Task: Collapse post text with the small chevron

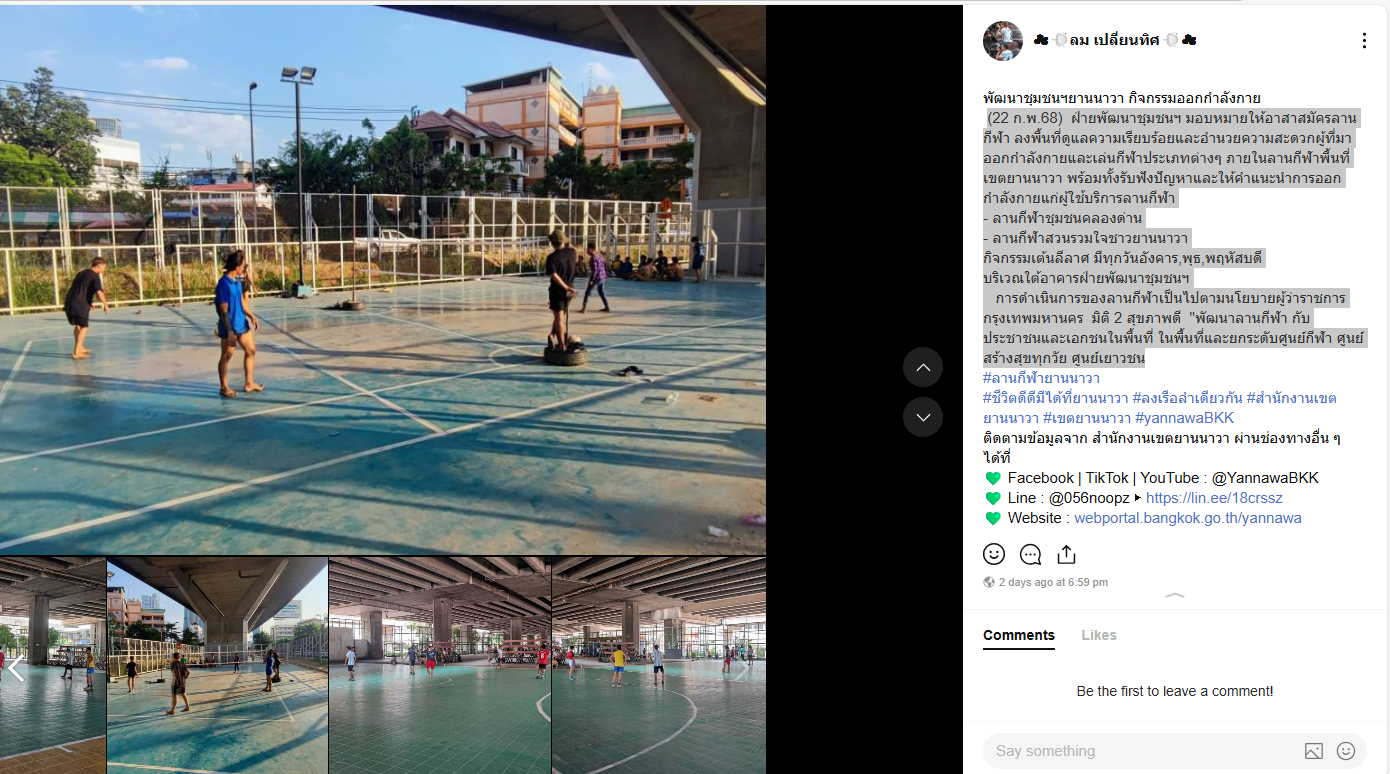Action: point(1175,596)
